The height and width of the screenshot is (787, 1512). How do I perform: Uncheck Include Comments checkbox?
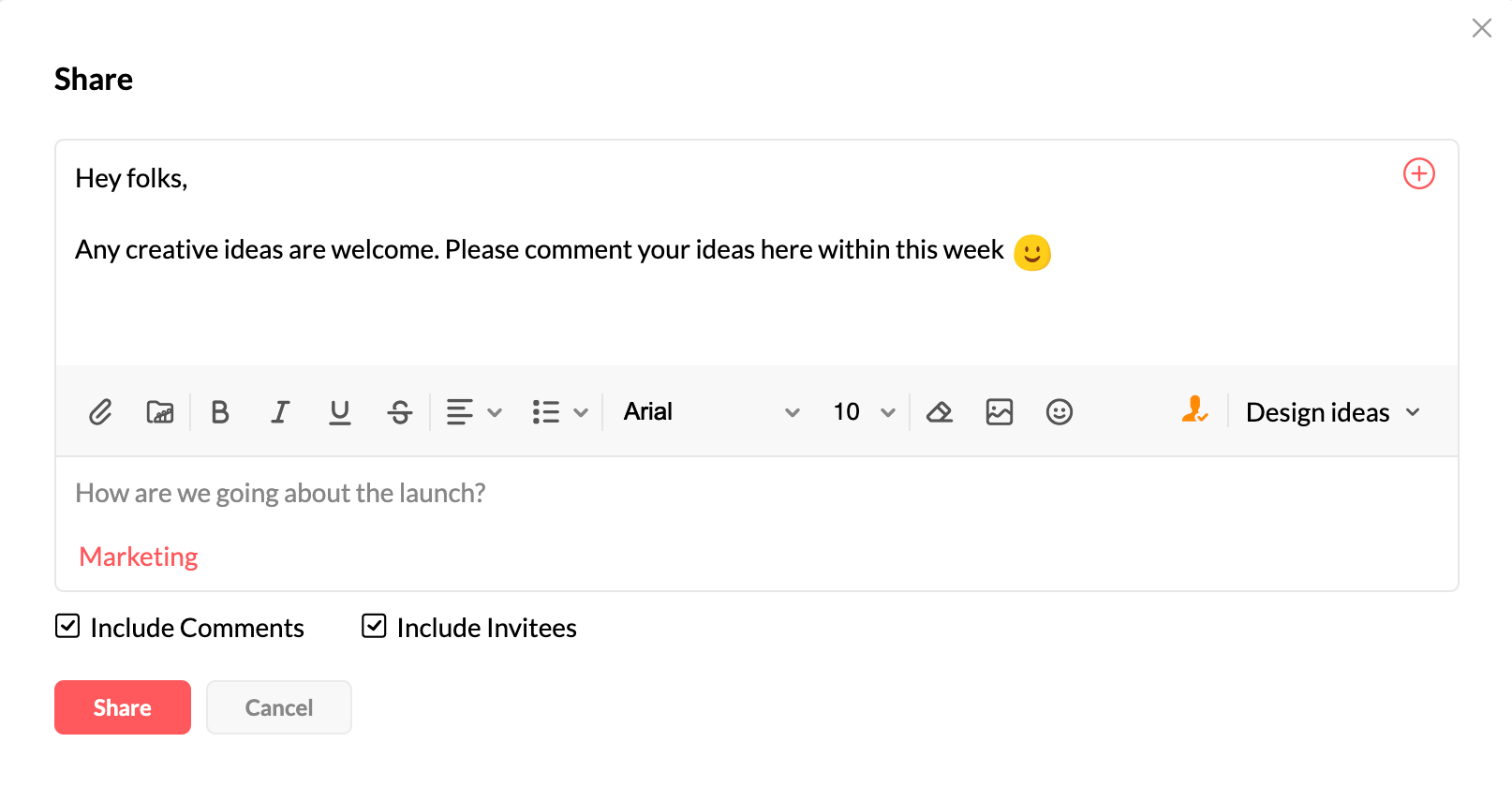tap(67, 626)
